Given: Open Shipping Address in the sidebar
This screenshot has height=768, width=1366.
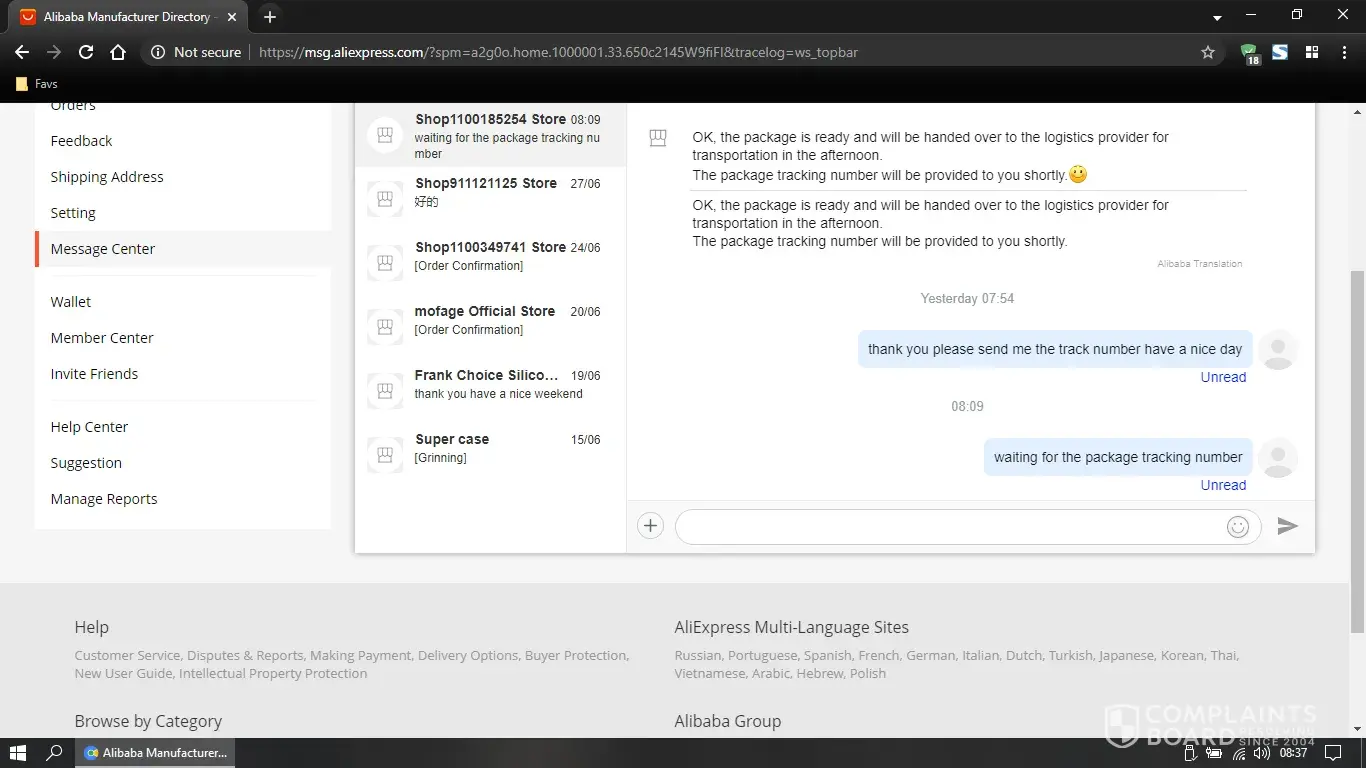Looking at the screenshot, I should (107, 177).
